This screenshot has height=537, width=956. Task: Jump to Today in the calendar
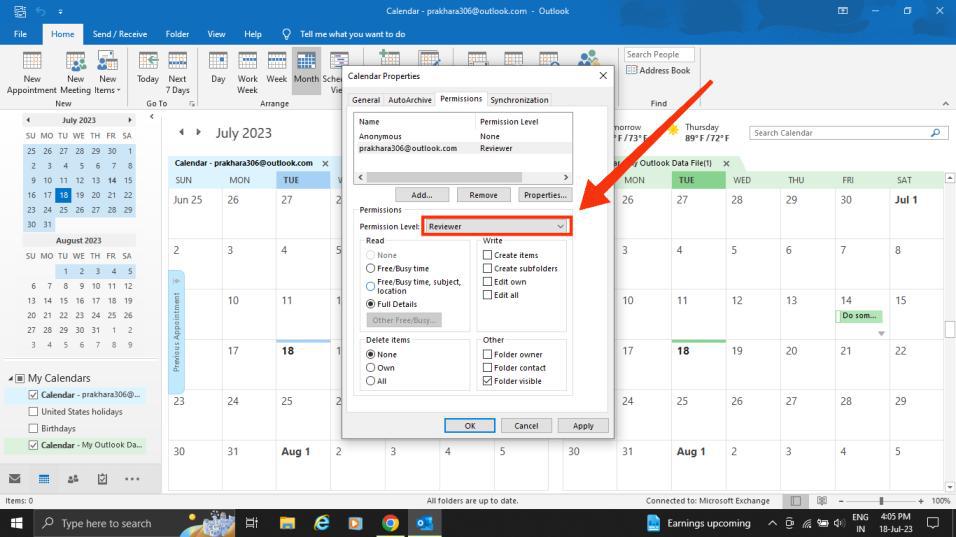coord(148,68)
